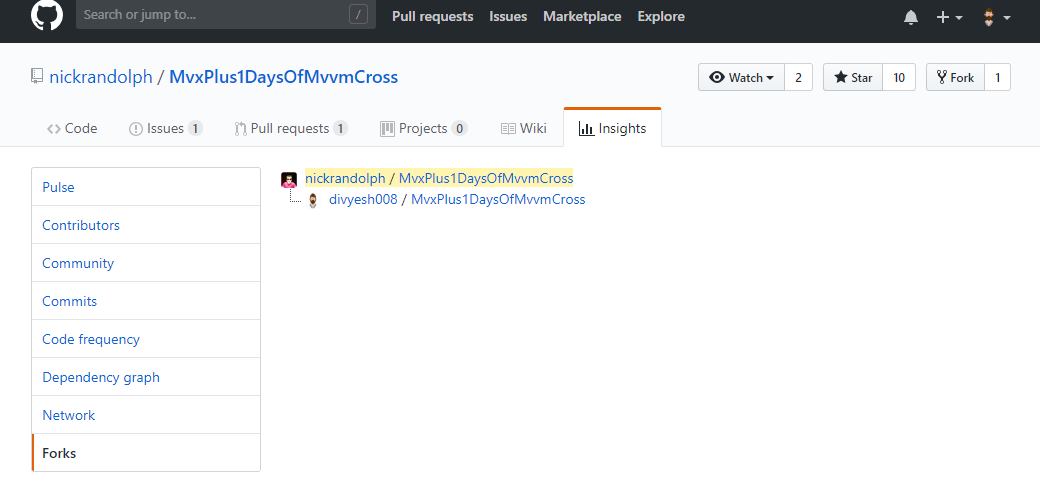Open Network in Insights sidebar
This screenshot has height=487, width=1040.
pyautogui.click(x=146, y=415)
